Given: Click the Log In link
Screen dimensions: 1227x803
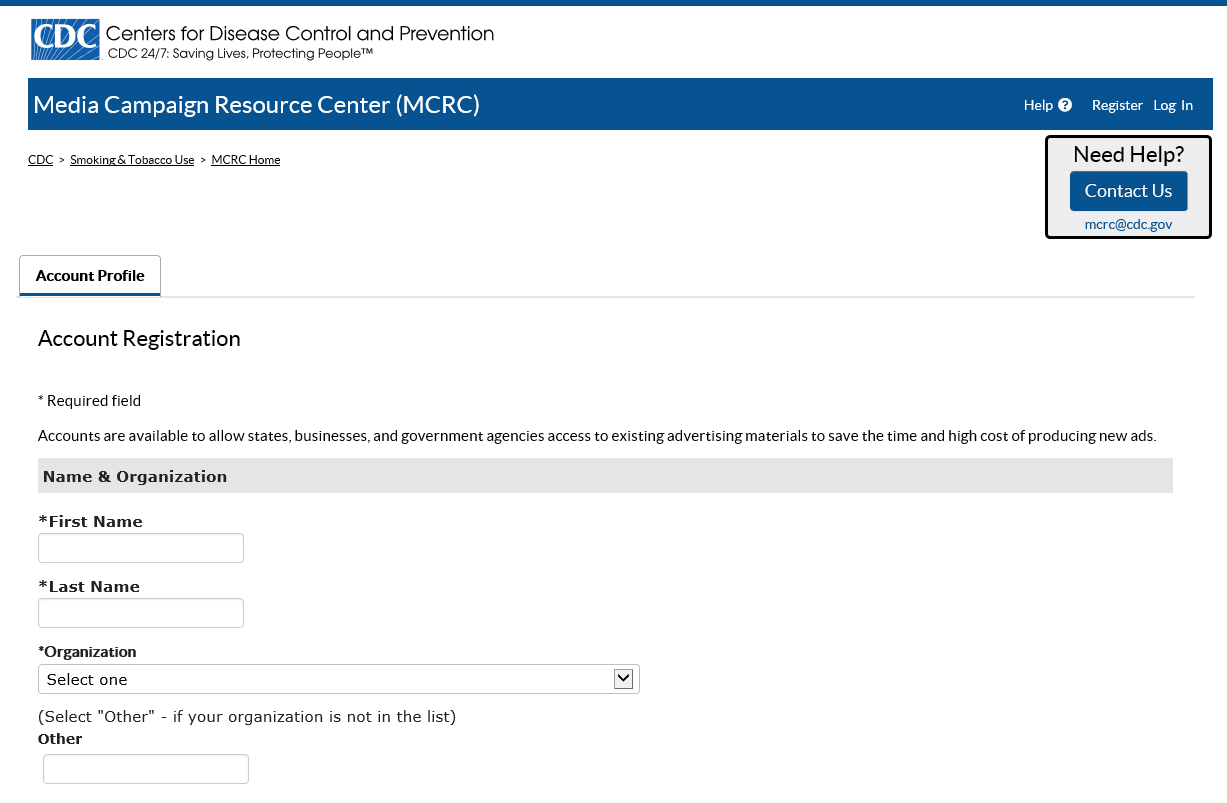Looking at the screenshot, I should 1173,105.
